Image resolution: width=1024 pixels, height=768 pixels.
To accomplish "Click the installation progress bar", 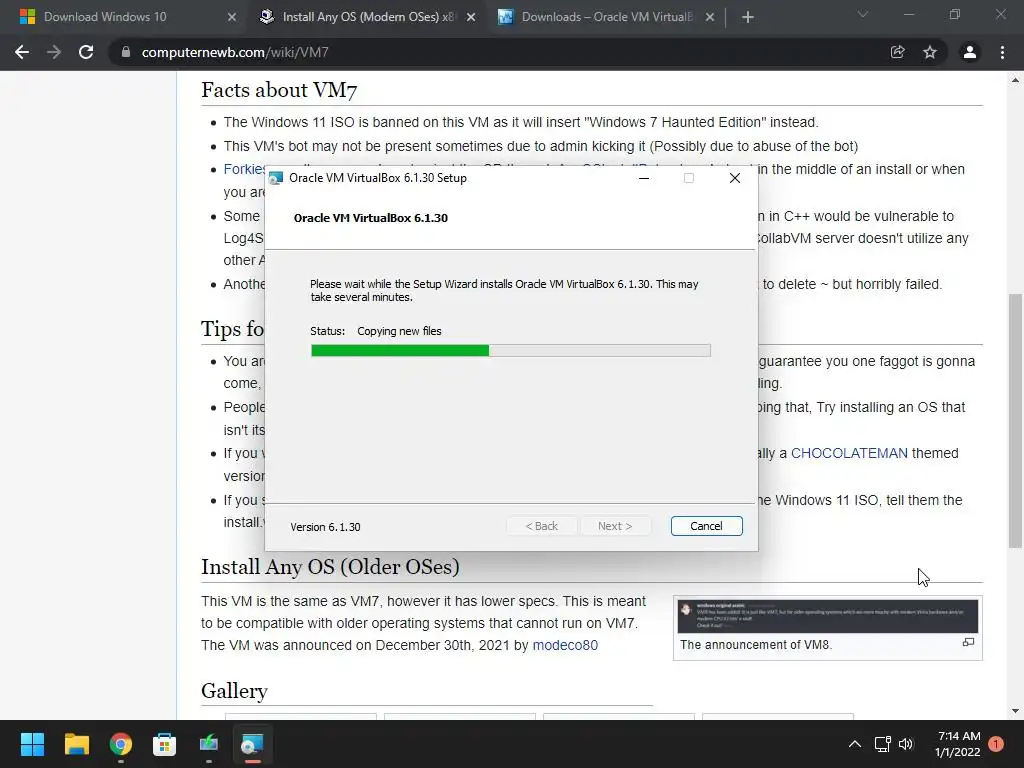I will [511, 351].
